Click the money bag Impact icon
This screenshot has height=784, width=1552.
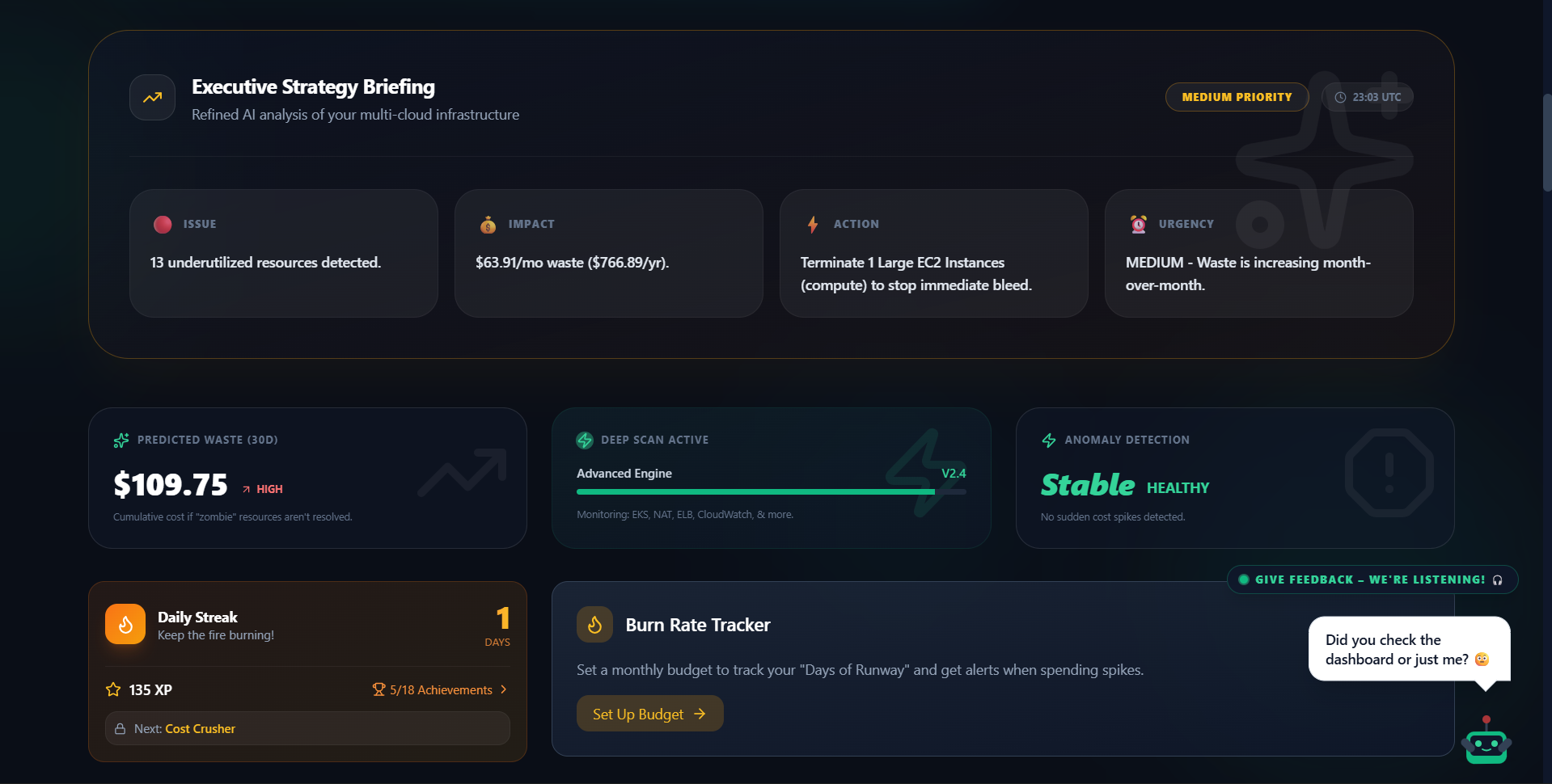click(488, 225)
